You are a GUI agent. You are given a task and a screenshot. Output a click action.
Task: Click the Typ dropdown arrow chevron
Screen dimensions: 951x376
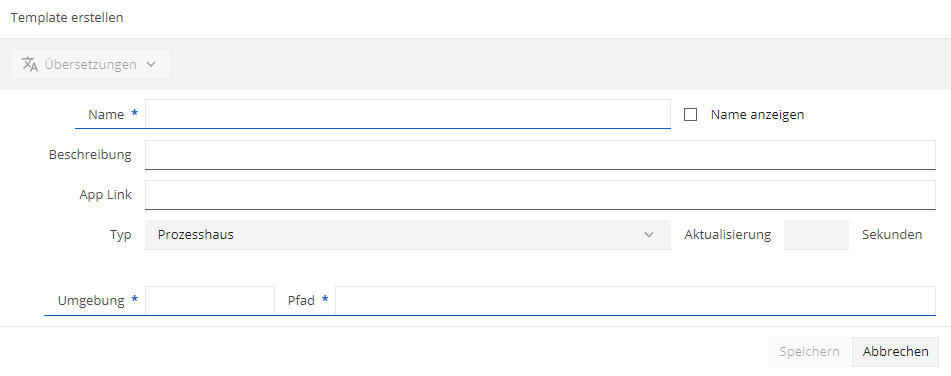coord(649,235)
